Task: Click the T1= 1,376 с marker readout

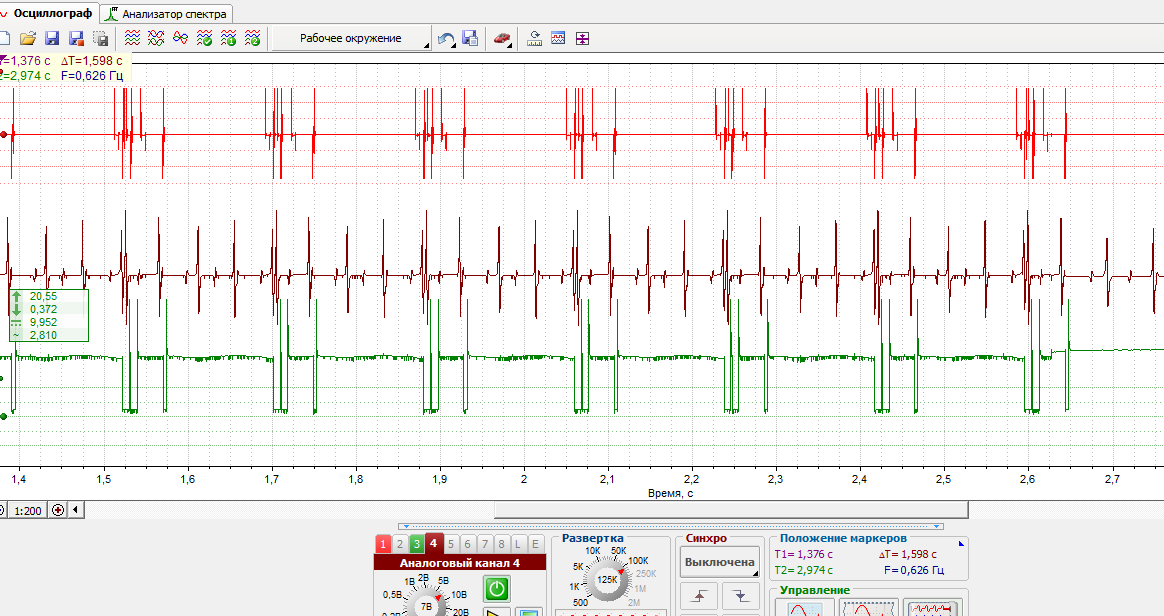Action: [x=803, y=554]
